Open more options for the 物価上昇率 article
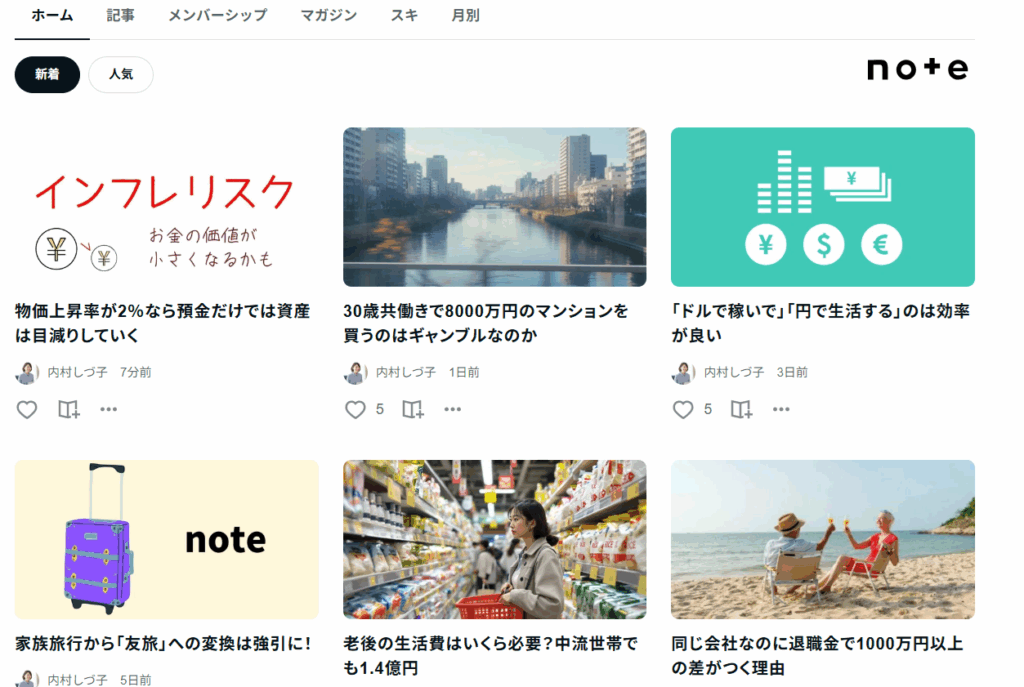This screenshot has width=1024, height=687. (x=108, y=409)
